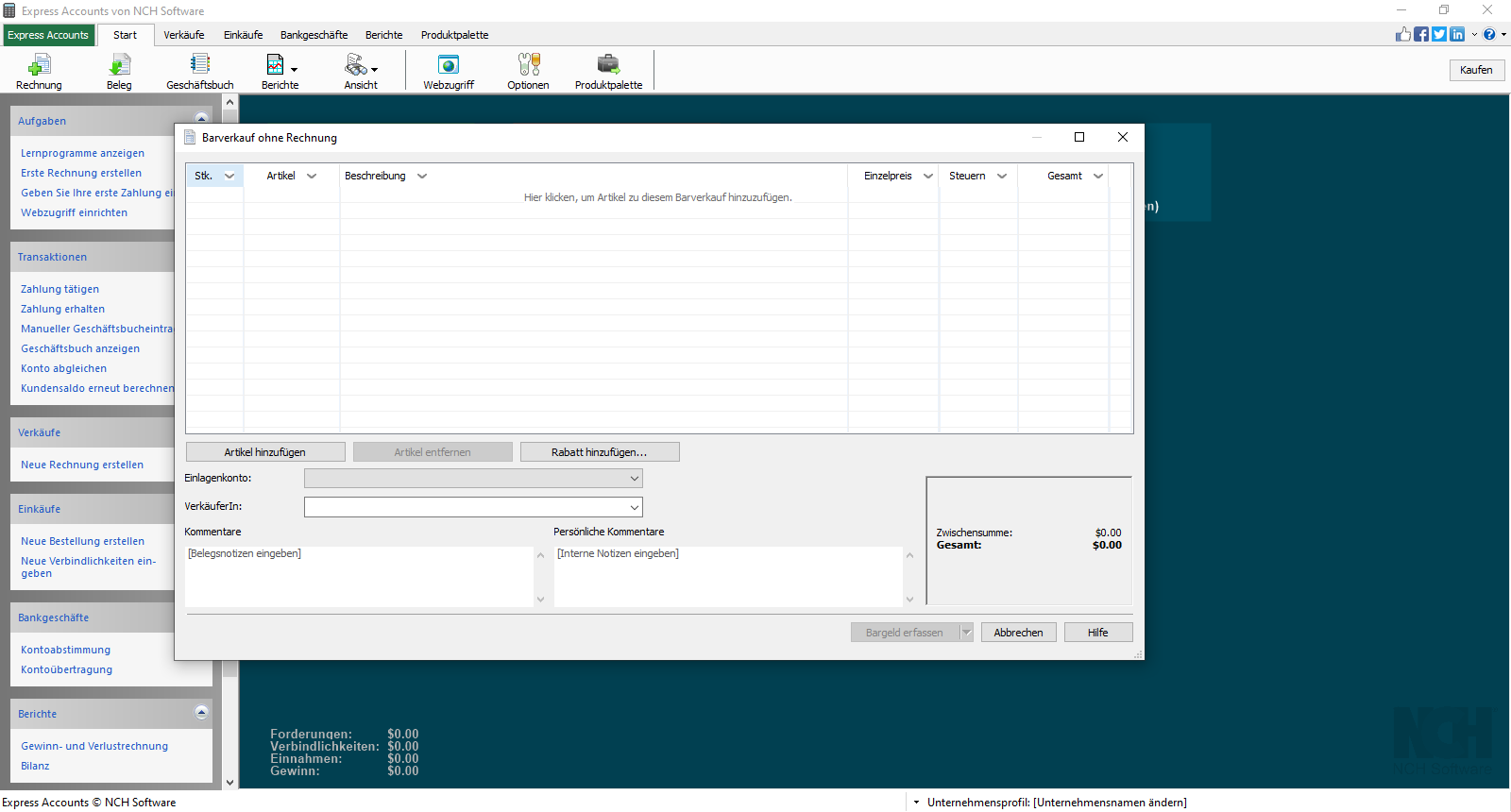Viewport: 1511px width, 812px height.
Task: Click the Abbrechen button
Action: tap(1019, 633)
